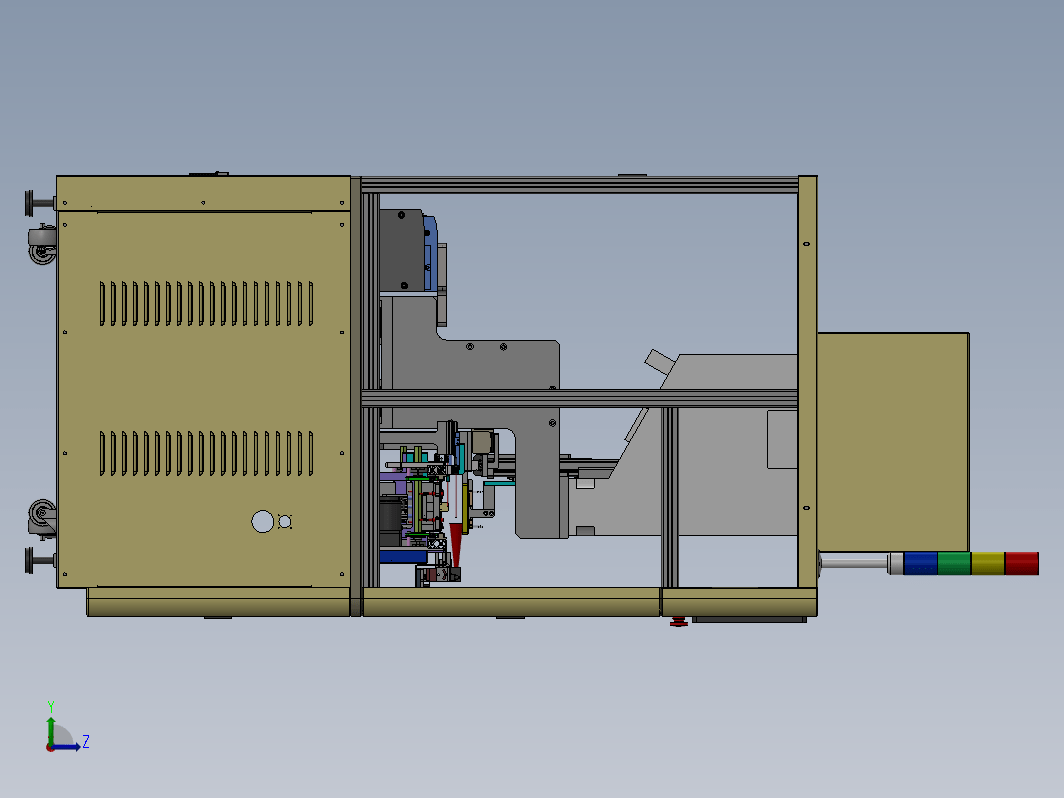Screen dimensions: 1064x798
Task: Select the large circular hole on the cabinet panel
Action: coord(263,521)
